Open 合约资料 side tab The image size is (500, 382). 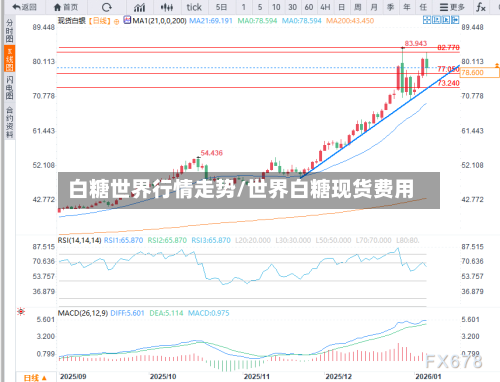coord(10,122)
